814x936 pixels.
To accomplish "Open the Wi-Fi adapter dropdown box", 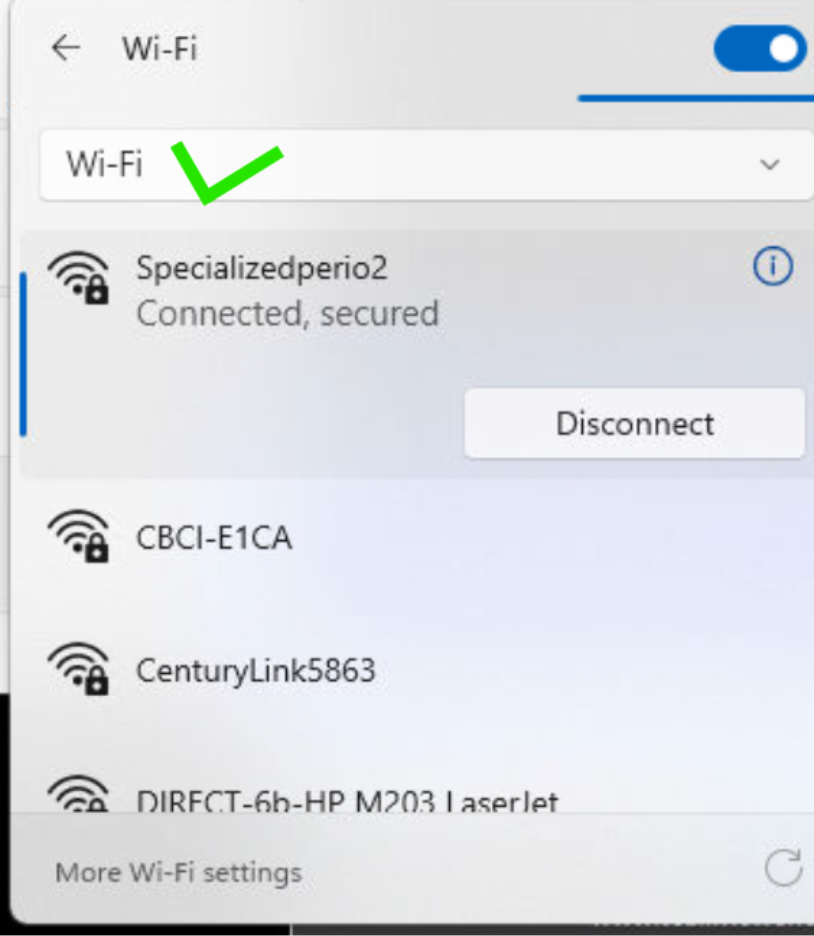I will click(426, 165).
